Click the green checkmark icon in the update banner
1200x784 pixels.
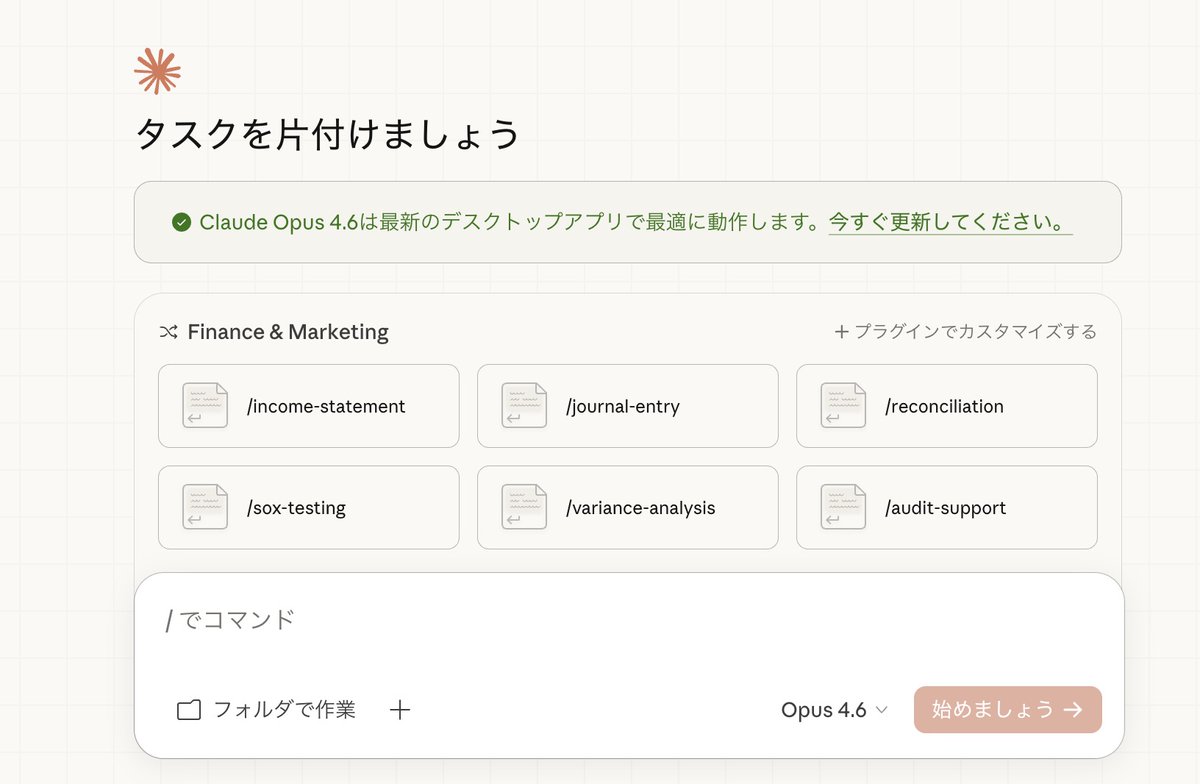click(181, 222)
